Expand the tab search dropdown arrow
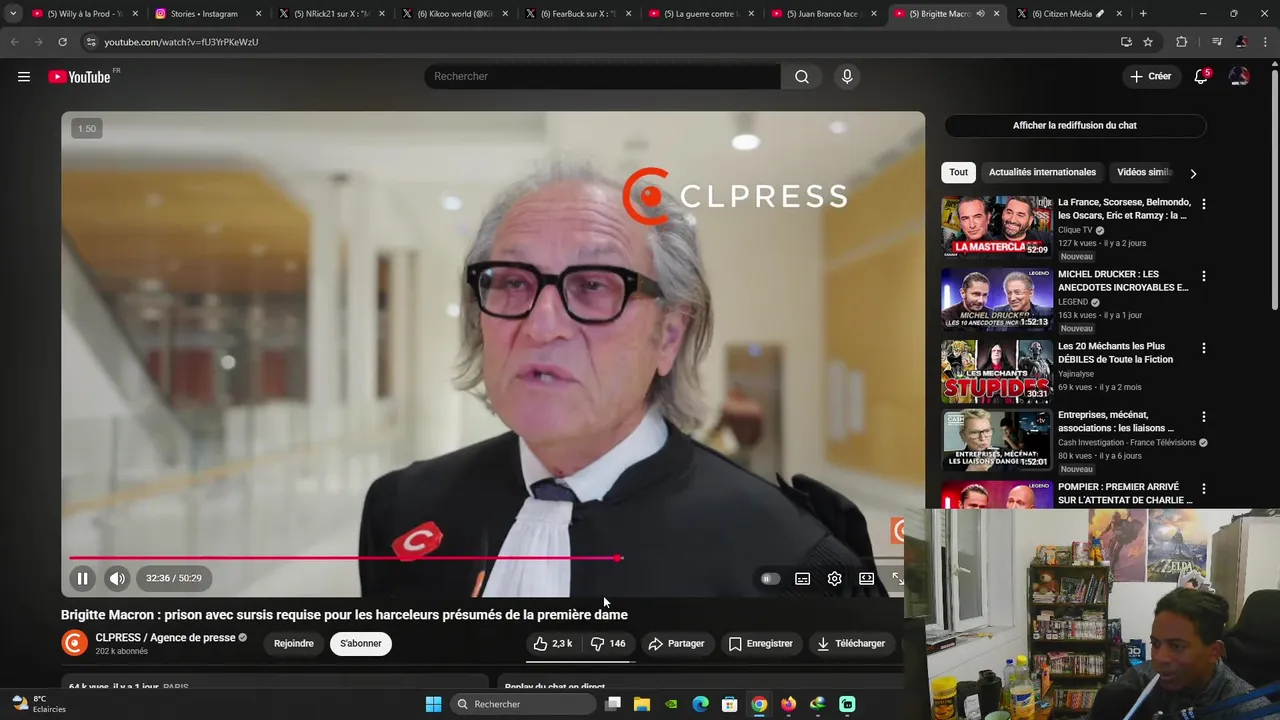This screenshot has height=720, width=1280. (x=12, y=14)
